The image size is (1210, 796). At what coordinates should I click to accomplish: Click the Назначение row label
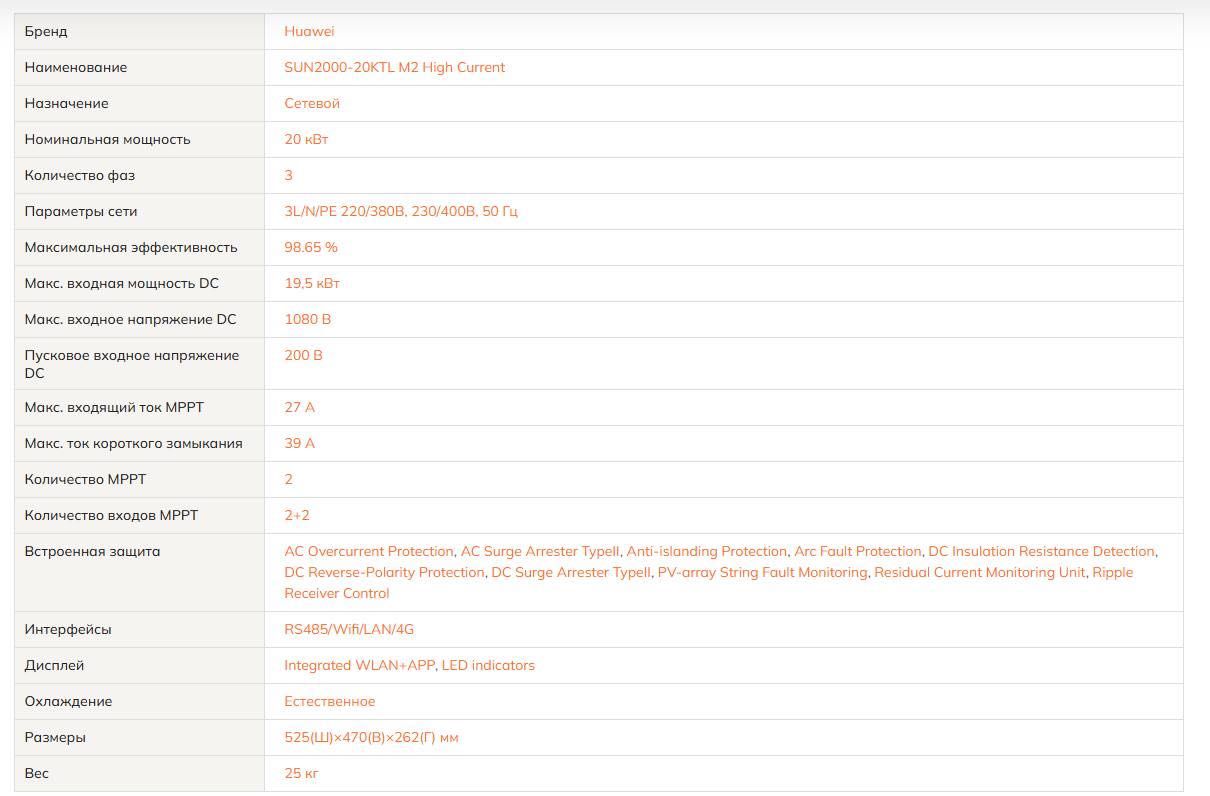(x=67, y=103)
